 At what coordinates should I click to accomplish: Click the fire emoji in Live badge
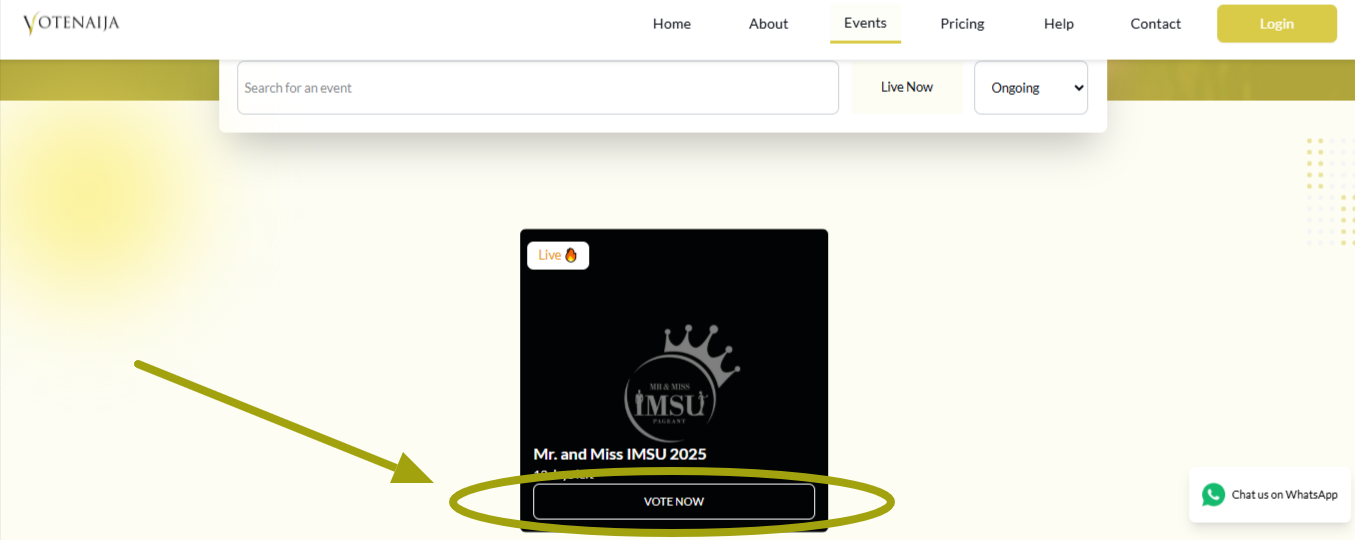[x=571, y=255]
